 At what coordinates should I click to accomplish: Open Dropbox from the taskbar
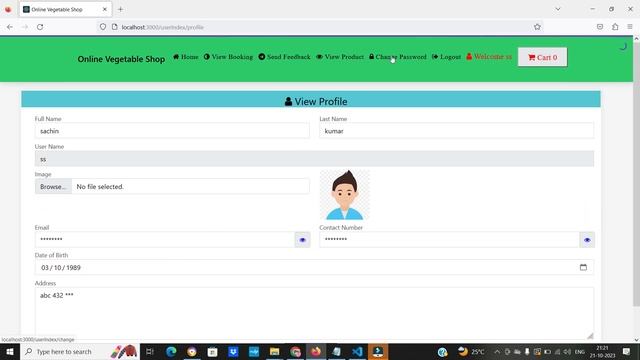[233, 351]
